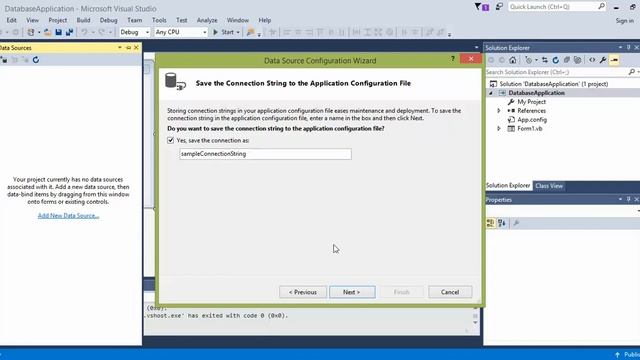Open the Project menu
640x360 pixels.
coord(58,20)
